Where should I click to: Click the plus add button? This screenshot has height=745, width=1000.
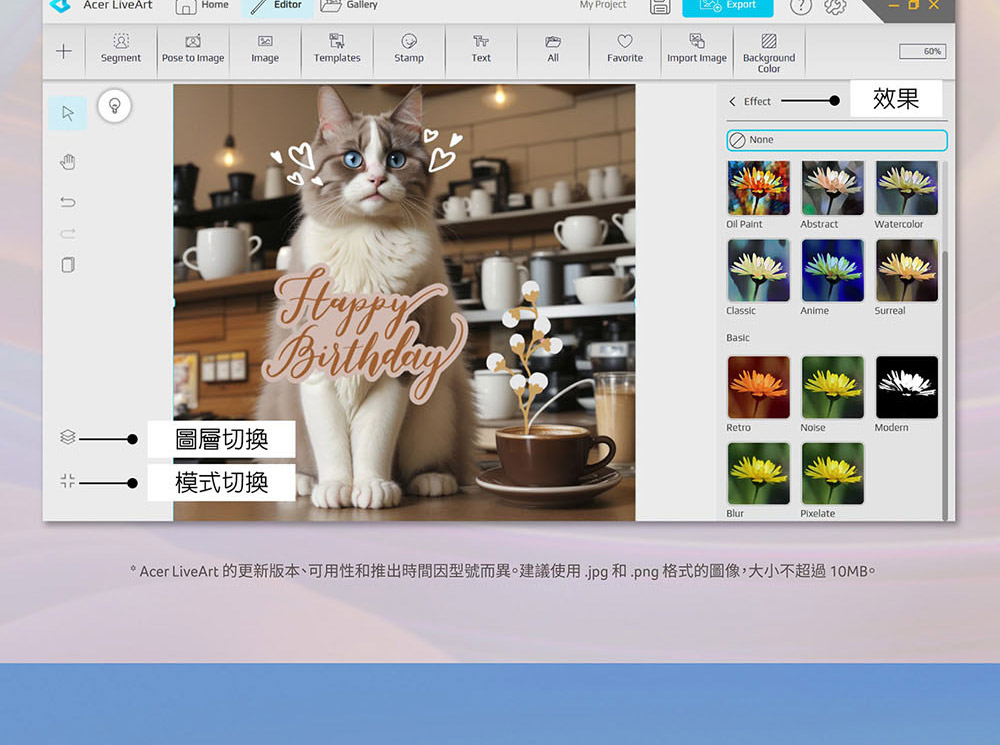point(64,51)
